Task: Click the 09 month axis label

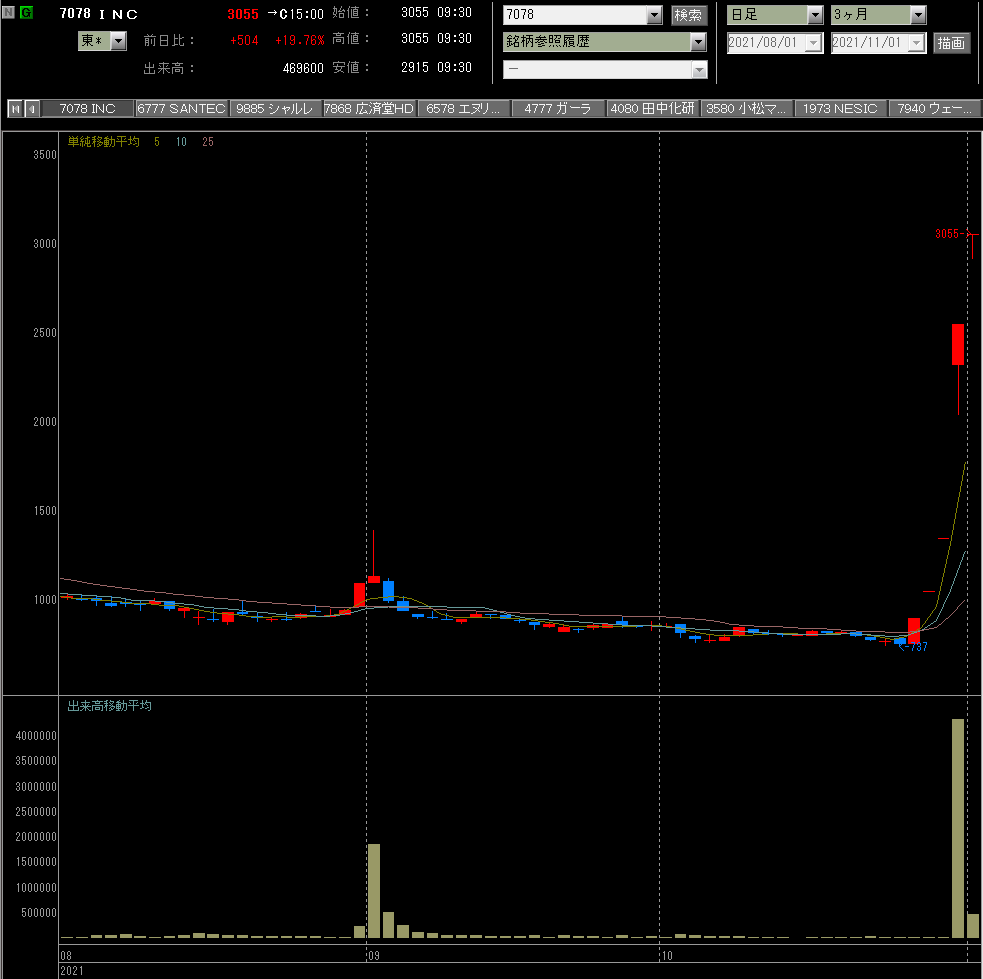Action: 374,956
